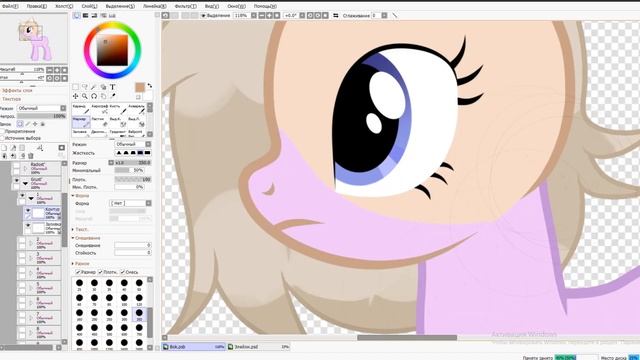The width and height of the screenshot is (640, 360).
Task: Collapse the Grust layer group
Action: pyautogui.click(x=25, y=183)
